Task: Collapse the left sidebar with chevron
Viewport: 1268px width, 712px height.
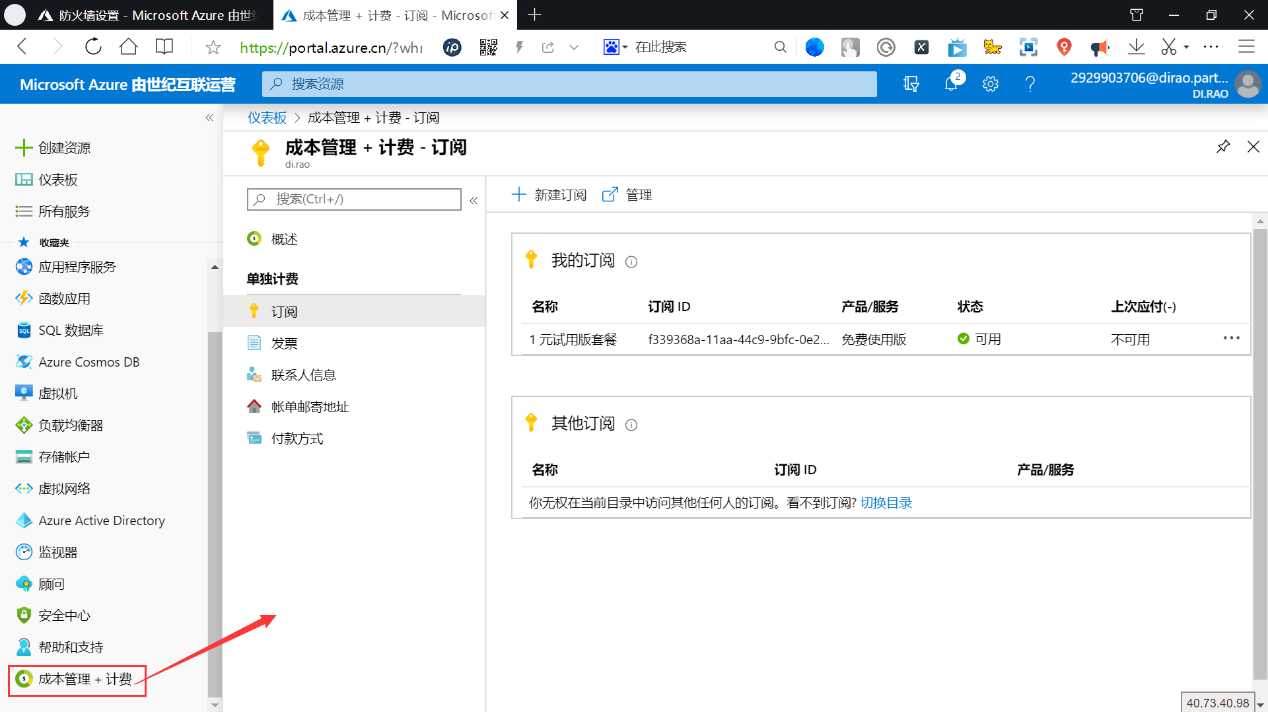Action: (x=209, y=118)
